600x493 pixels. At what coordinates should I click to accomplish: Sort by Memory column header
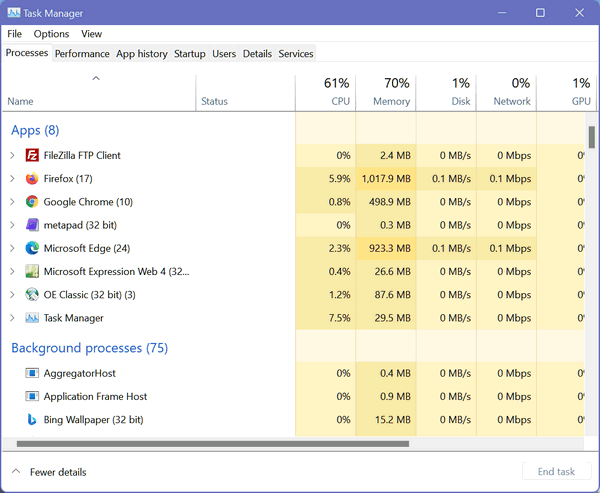(x=386, y=92)
